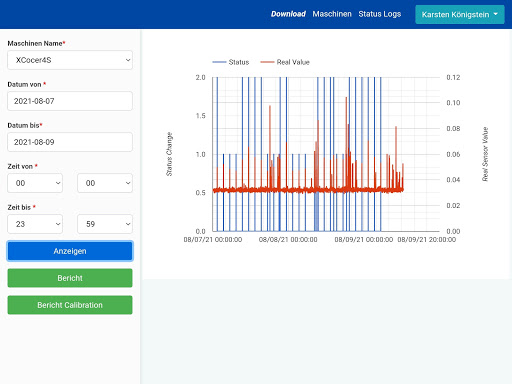Click the Anzeigen button

click(x=70, y=251)
